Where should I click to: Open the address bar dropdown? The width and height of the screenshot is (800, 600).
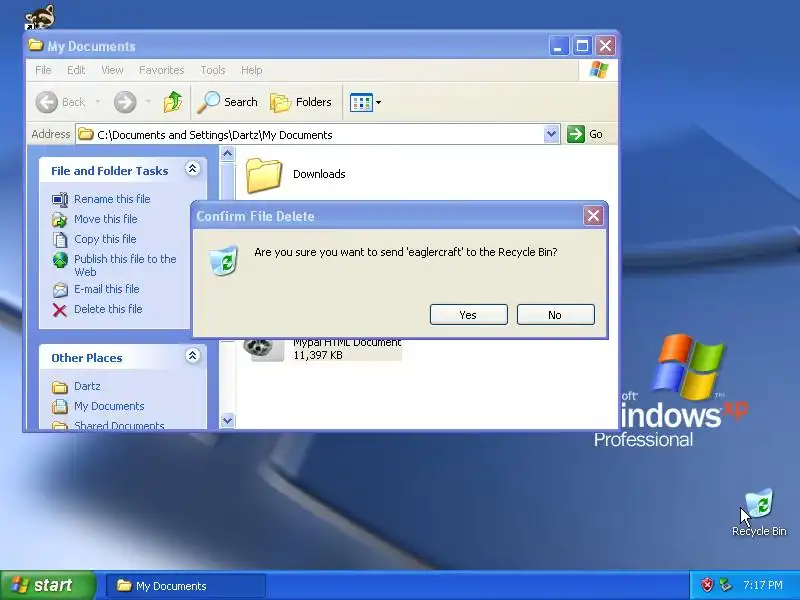[x=551, y=134]
